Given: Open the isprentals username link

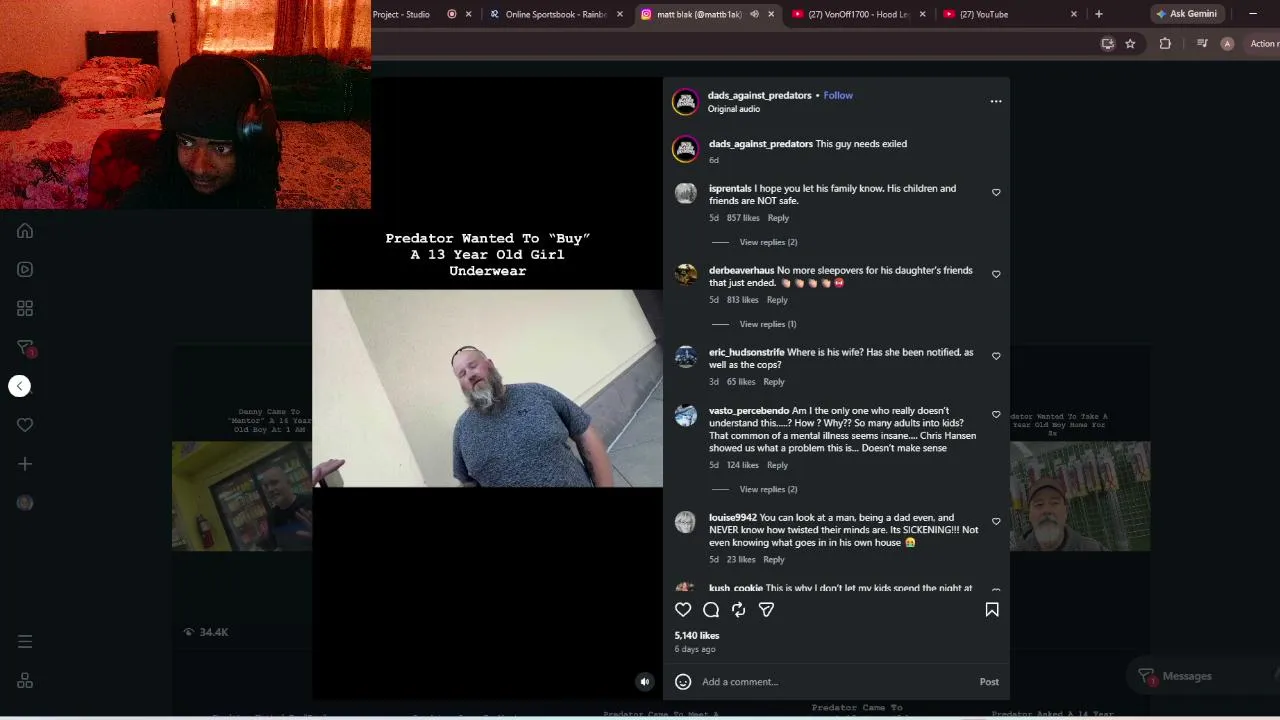Looking at the screenshot, I should [x=730, y=188].
